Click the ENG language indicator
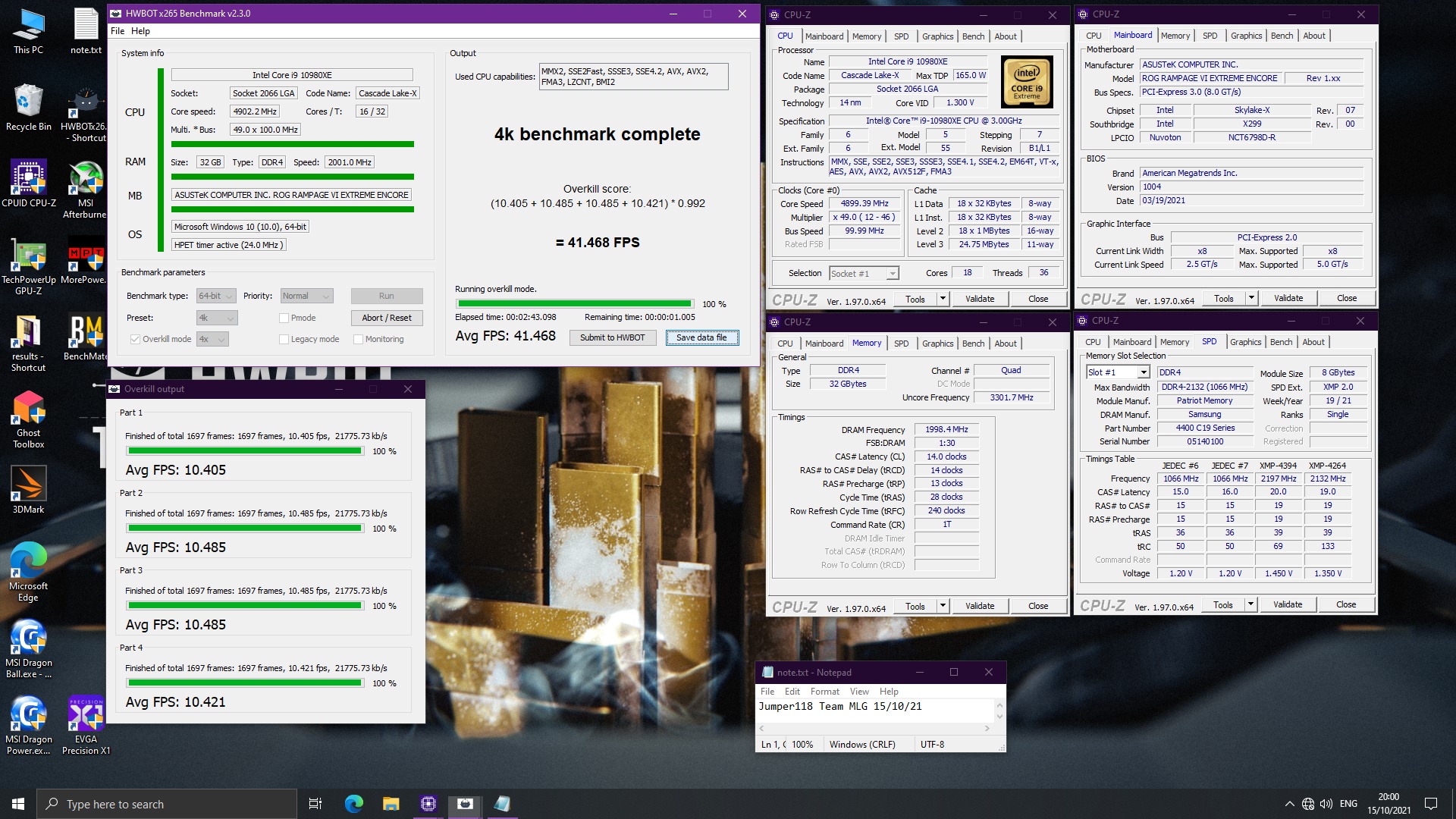Screen dimensions: 1456x819 tap(1348, 804)
